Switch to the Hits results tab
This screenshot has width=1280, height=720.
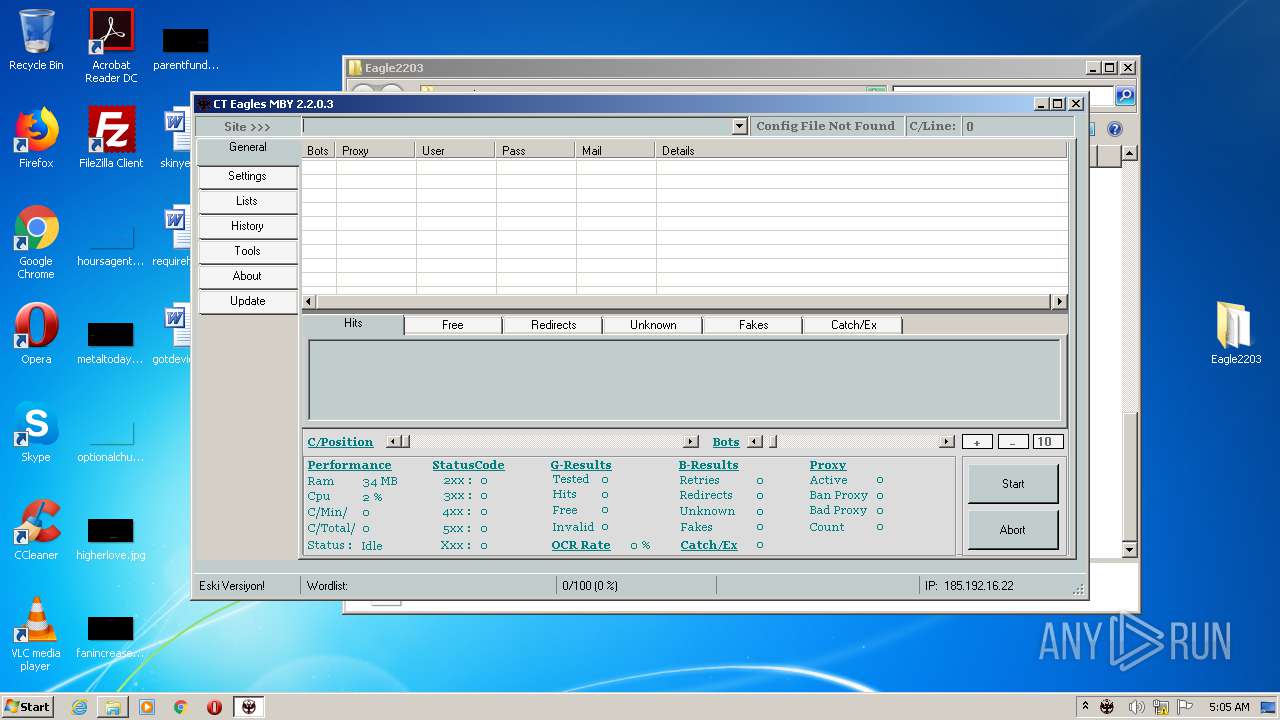(353, 324)
